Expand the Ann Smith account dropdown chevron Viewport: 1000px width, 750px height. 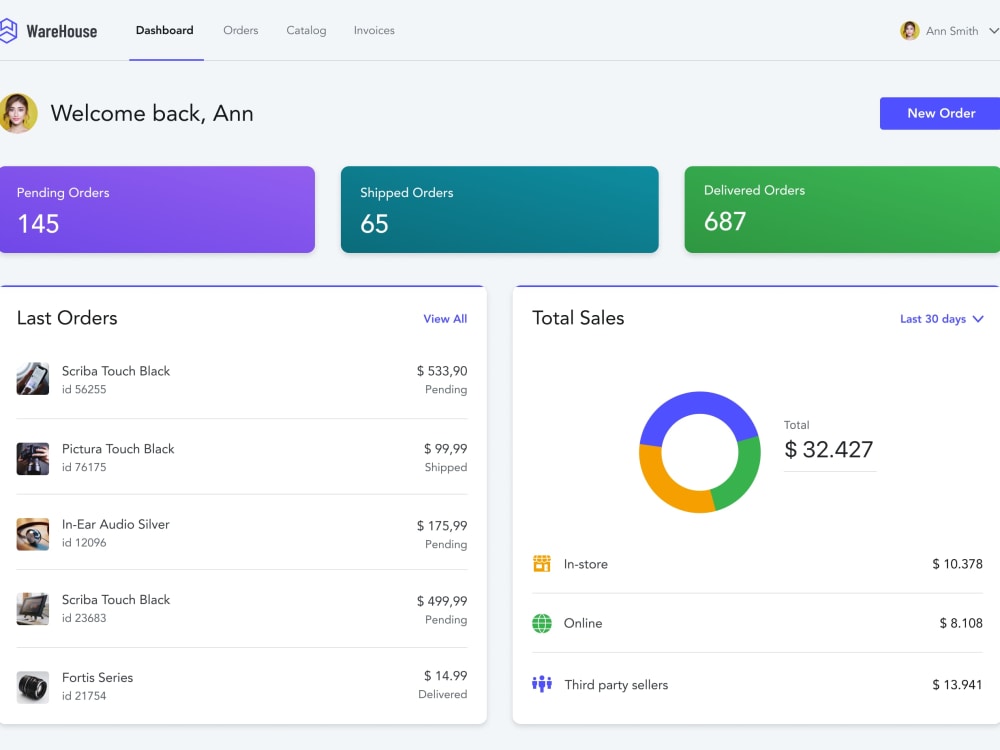(994, 30)
